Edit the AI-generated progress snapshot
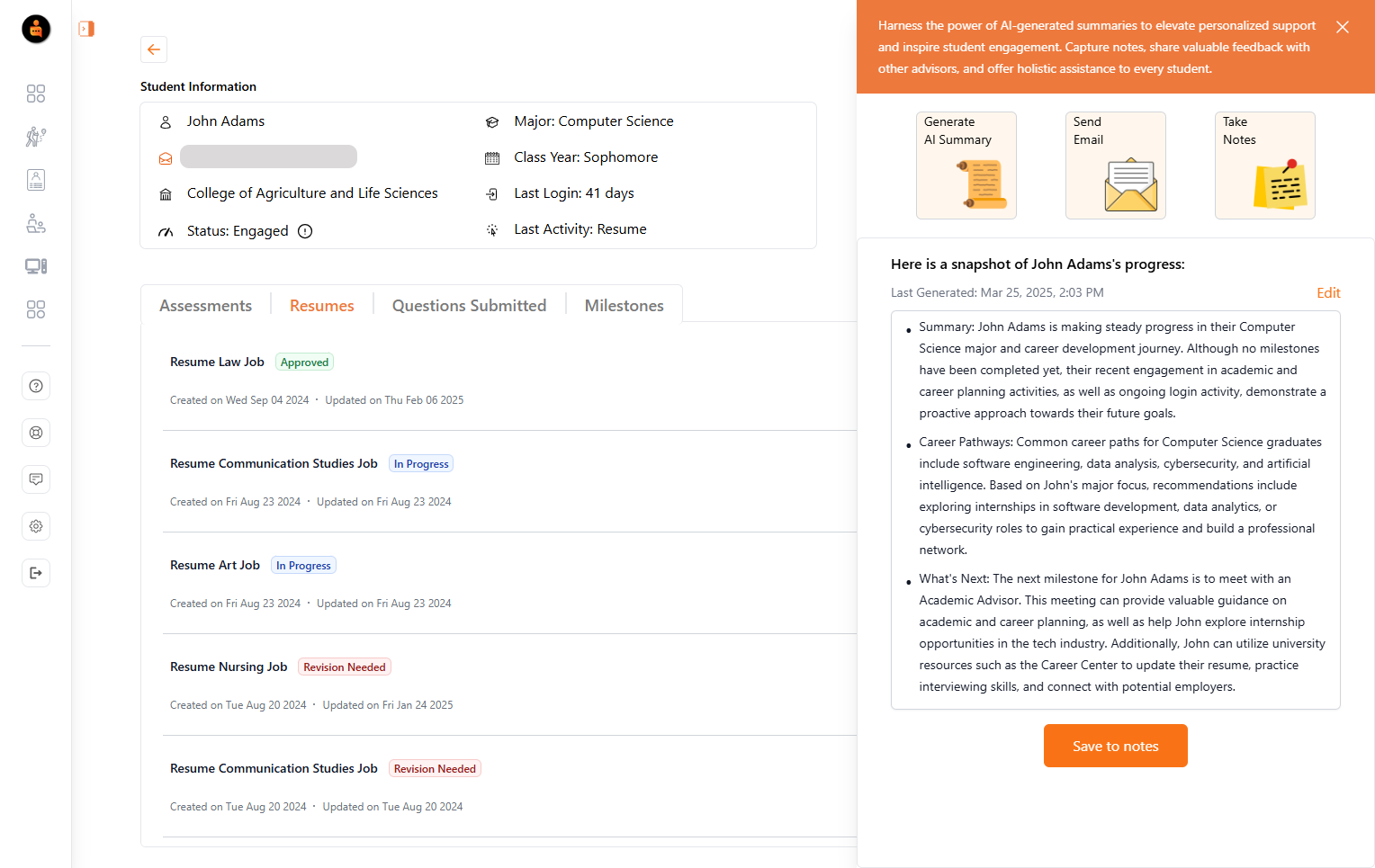Image resolution: width=1375 pixels, height=868 pixels. click(1328, 292)
